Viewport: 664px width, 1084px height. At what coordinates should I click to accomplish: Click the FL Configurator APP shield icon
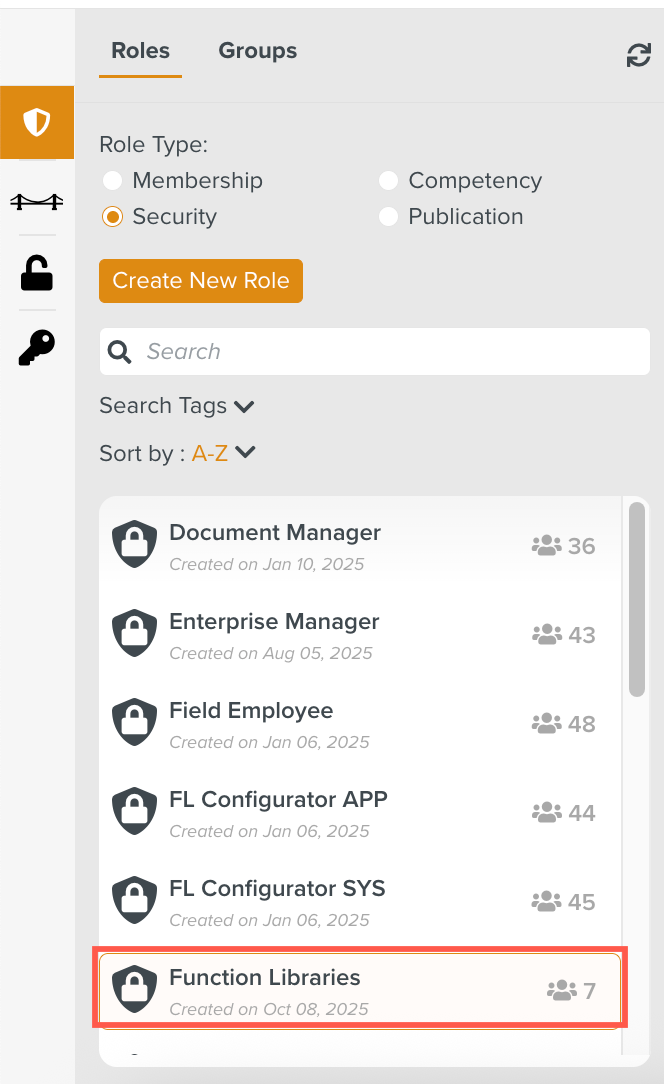(134, 811)
